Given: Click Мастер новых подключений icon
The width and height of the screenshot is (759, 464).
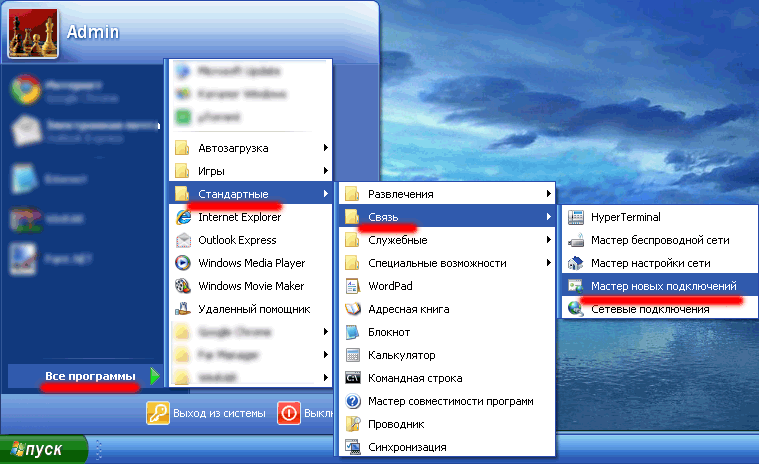Looking at the screenshot, I should [576, 286].
